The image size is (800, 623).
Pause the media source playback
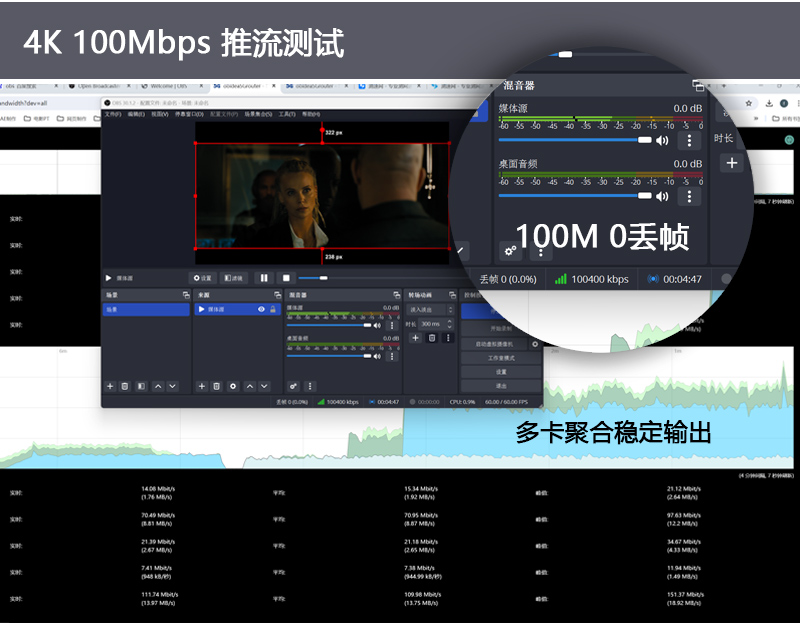pos(264,277)
